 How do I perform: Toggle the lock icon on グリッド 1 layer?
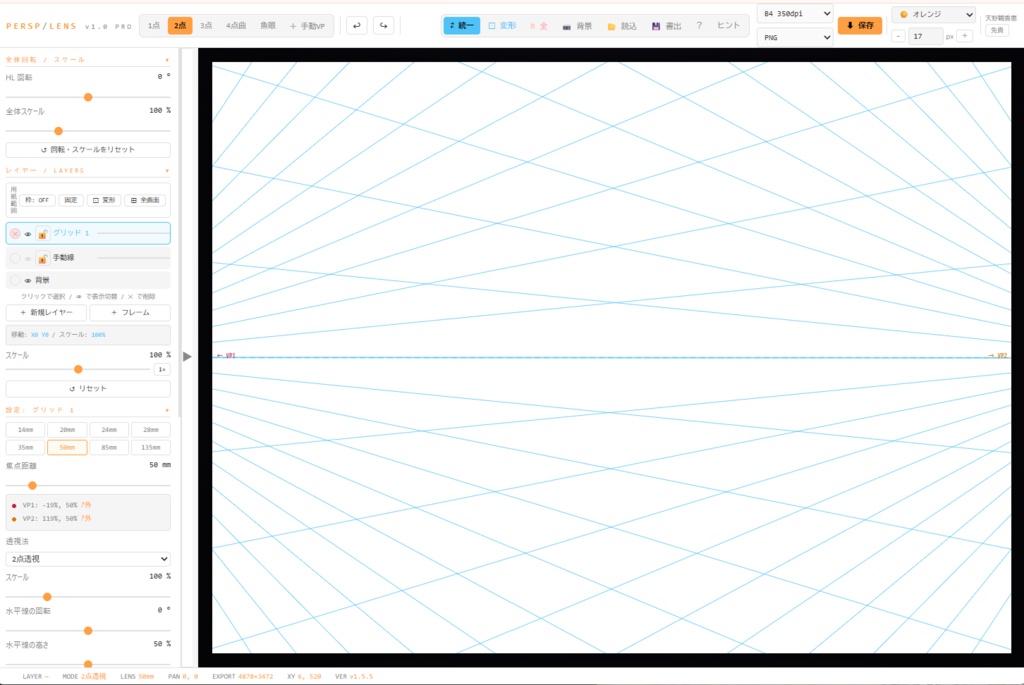[x=42, y=233]
